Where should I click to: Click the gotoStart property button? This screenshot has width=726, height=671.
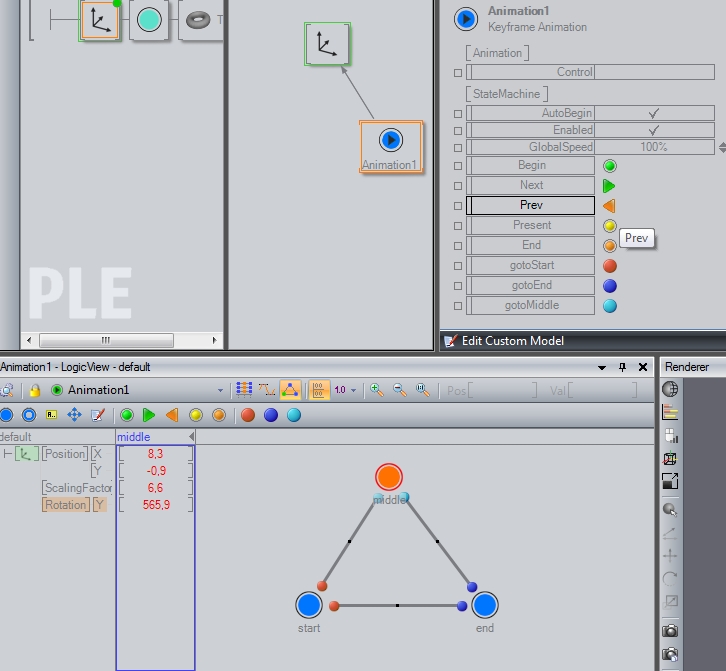coord(531,266)
